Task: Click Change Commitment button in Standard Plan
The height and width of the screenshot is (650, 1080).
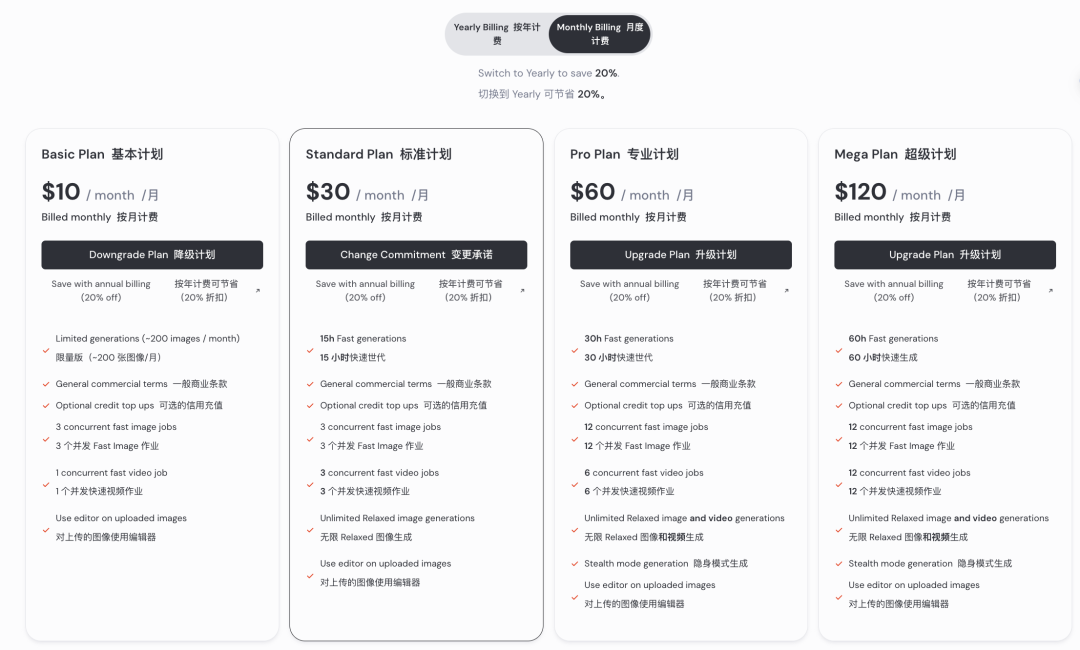Action: click(x=416, y=255)
